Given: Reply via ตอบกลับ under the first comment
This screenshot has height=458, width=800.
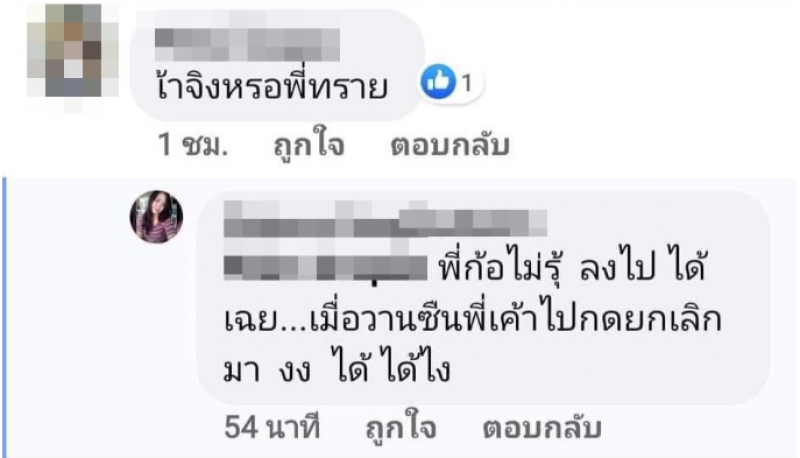Looking at the screenshot, I should pos(450,145).
